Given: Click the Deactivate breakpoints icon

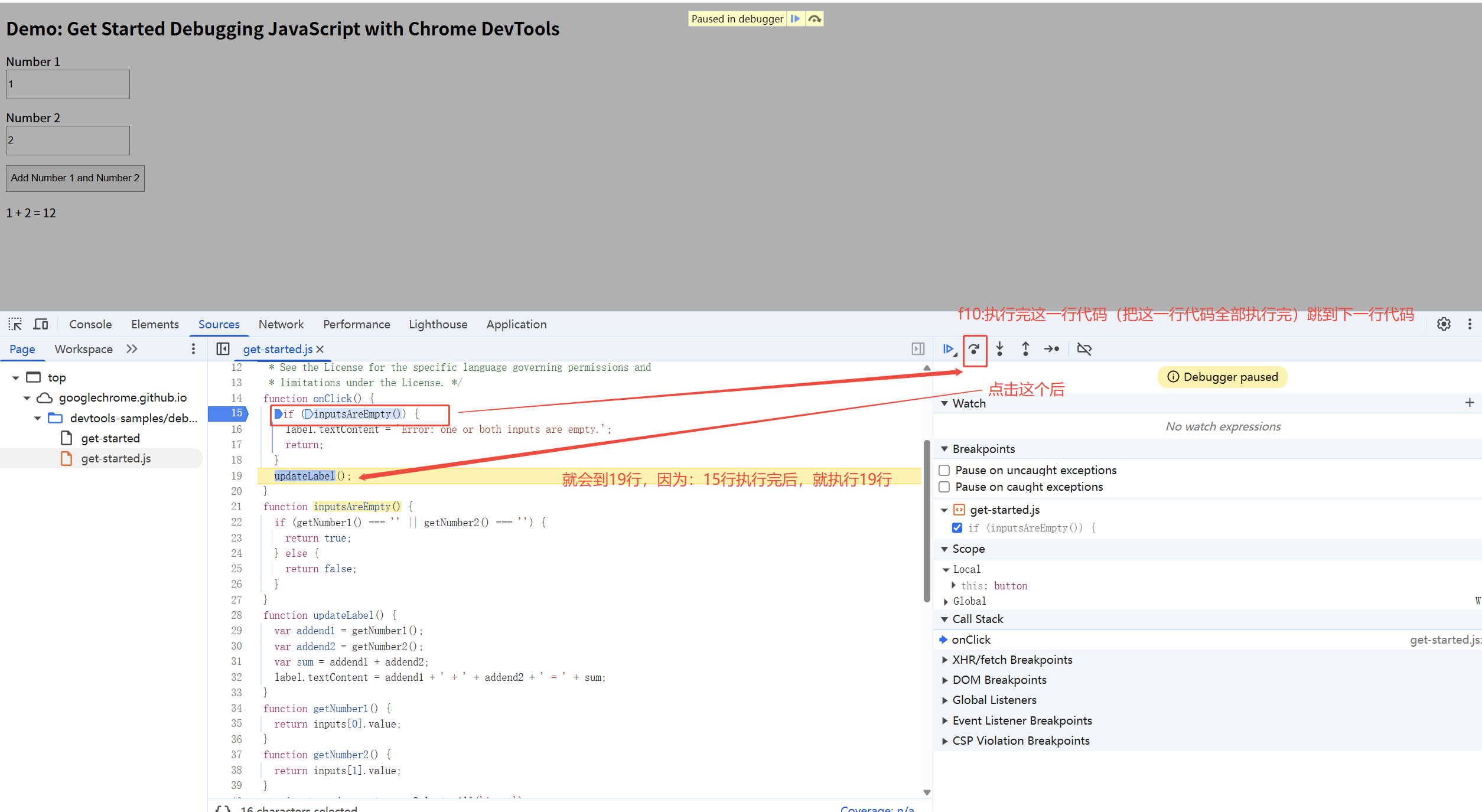Looking at the screenshot, I should [x=1084, y=349].
